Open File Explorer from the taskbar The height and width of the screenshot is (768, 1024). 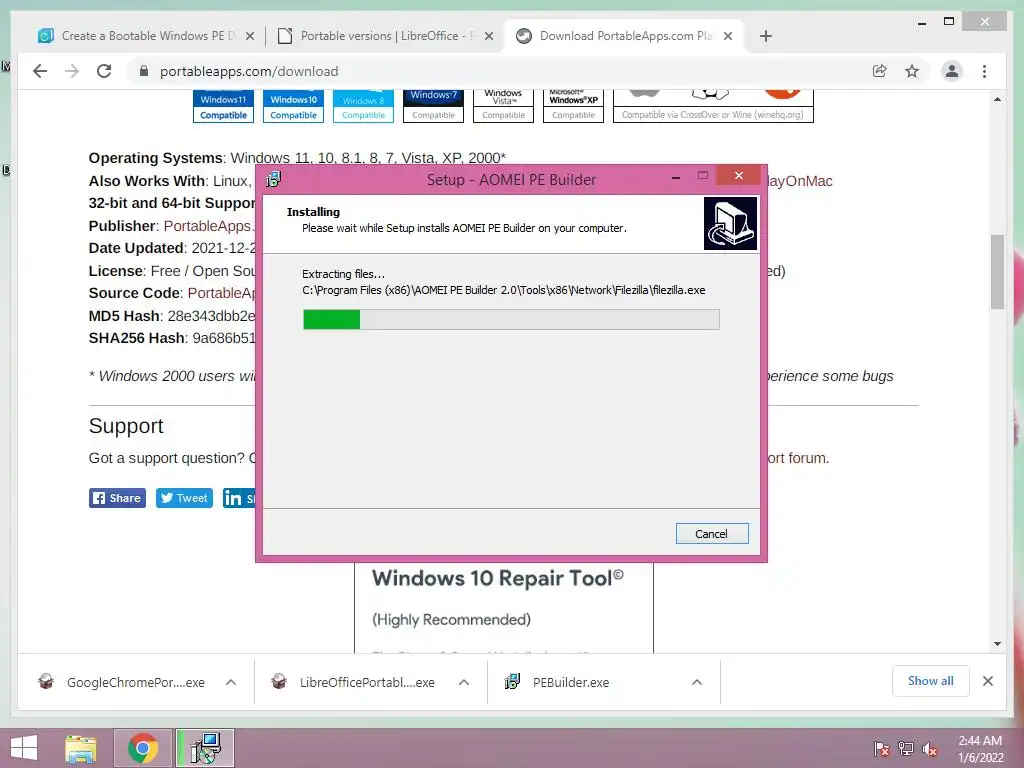point(80,748)
